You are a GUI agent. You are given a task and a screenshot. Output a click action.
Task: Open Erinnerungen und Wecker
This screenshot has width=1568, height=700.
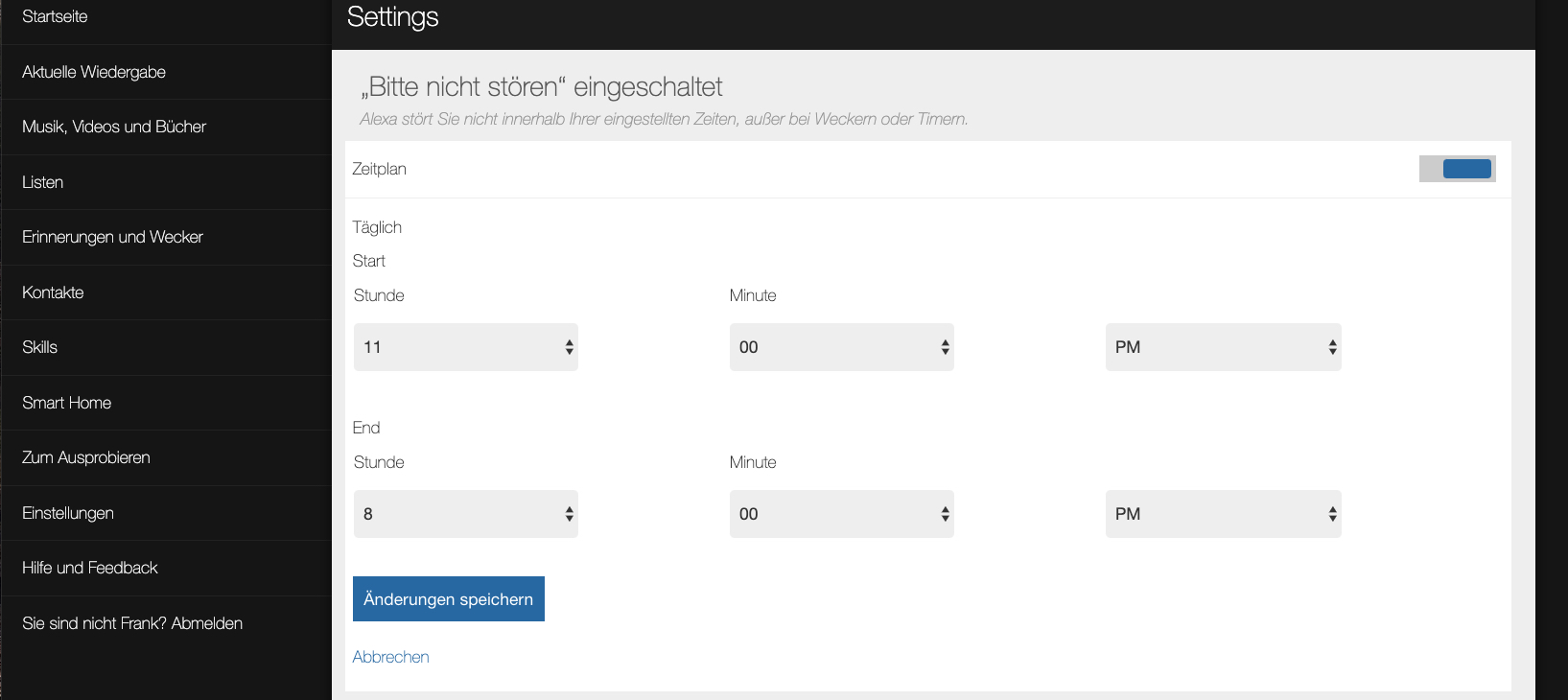[112, 237]
